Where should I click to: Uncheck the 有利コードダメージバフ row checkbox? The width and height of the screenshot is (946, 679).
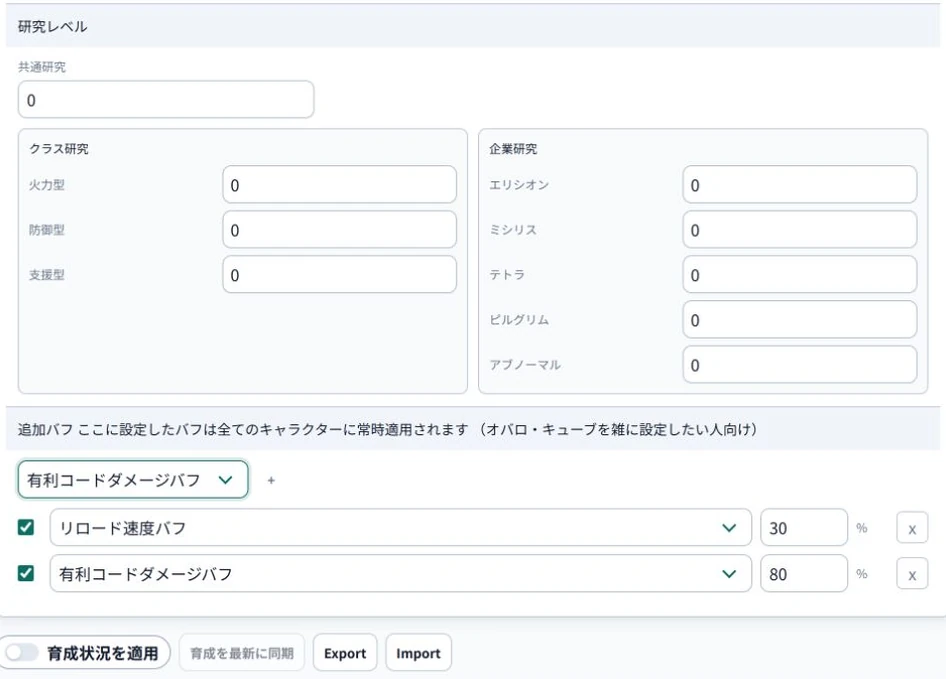[26, 573]
